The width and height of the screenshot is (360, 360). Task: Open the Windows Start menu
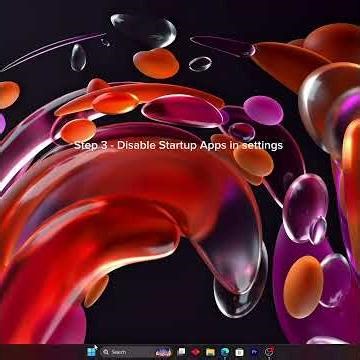pos(91,352)
